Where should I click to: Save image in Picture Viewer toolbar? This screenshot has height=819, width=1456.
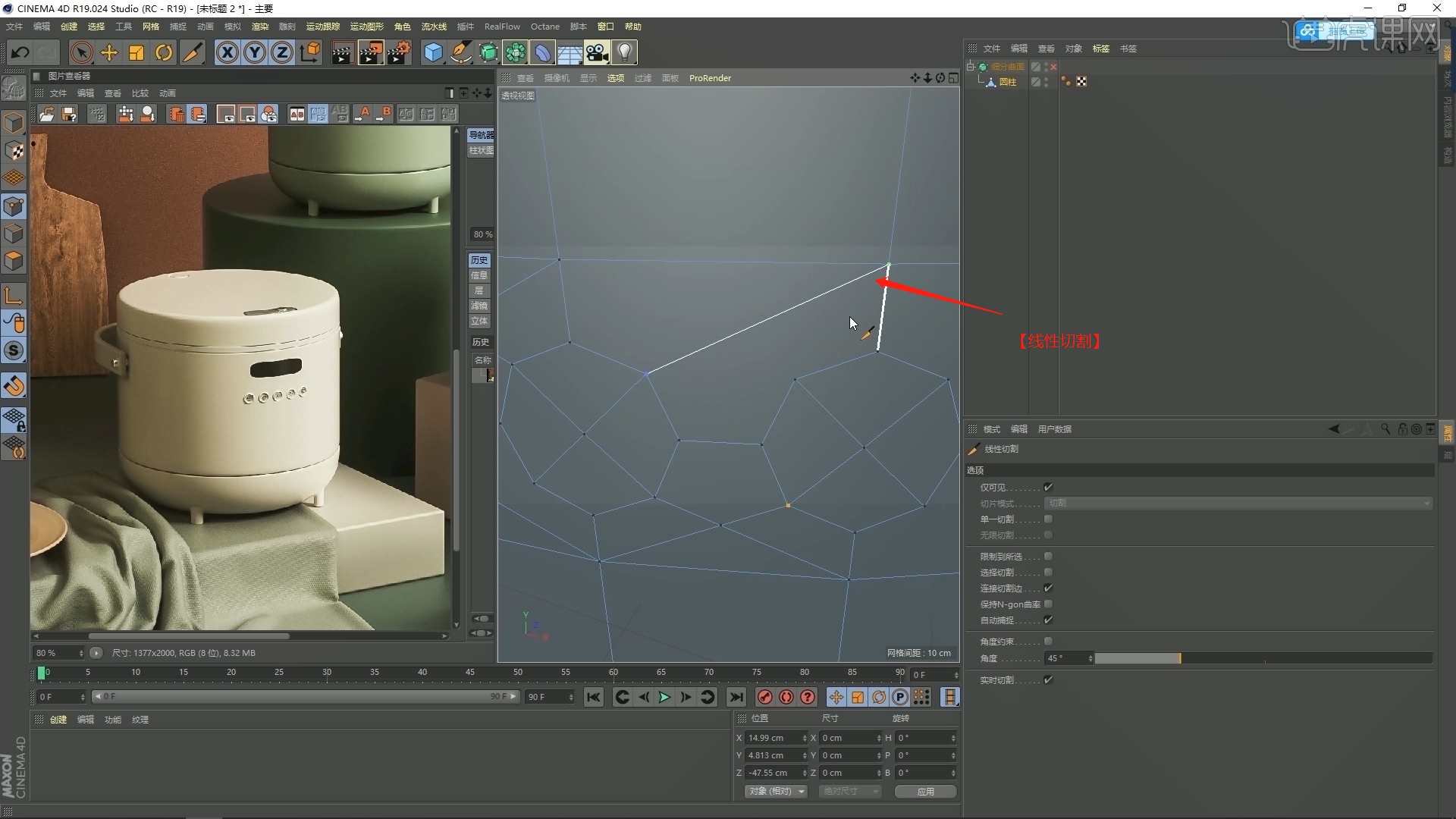click(69, 114)
